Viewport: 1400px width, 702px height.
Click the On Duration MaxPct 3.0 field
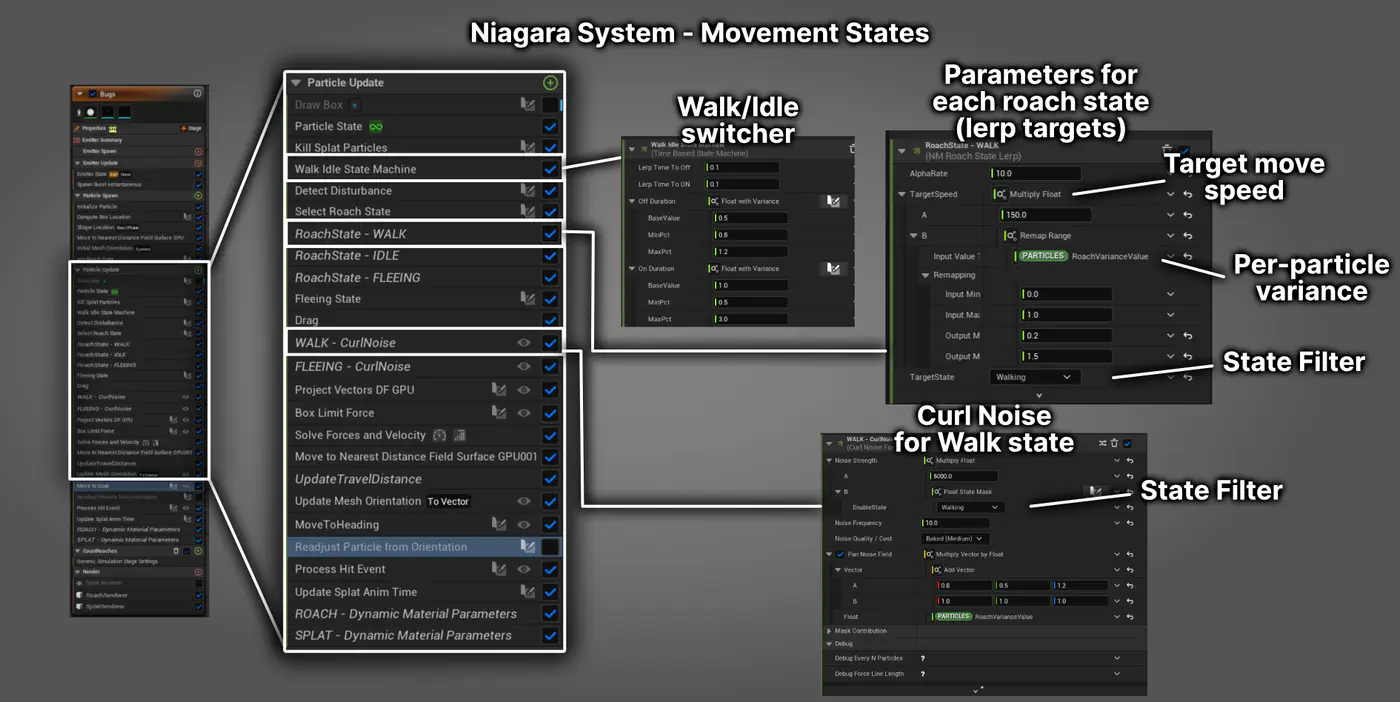point(751,319)
